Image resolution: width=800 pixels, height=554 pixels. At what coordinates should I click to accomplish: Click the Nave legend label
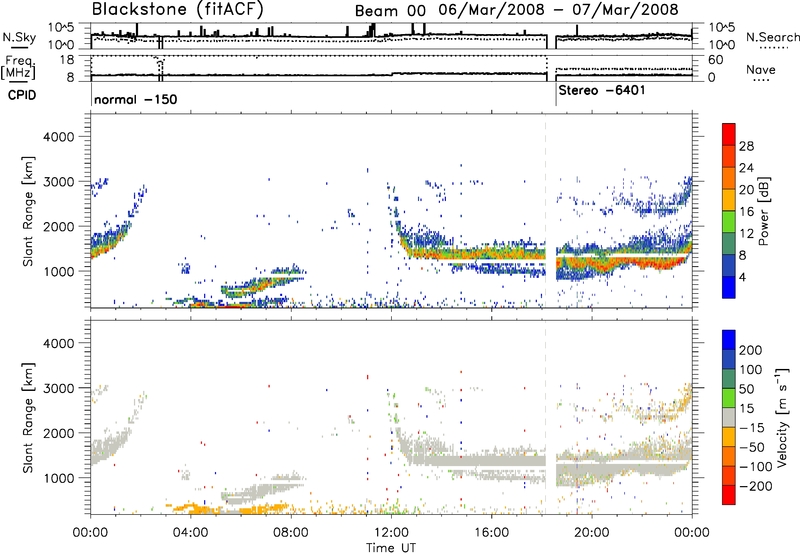tap(761, 70)
